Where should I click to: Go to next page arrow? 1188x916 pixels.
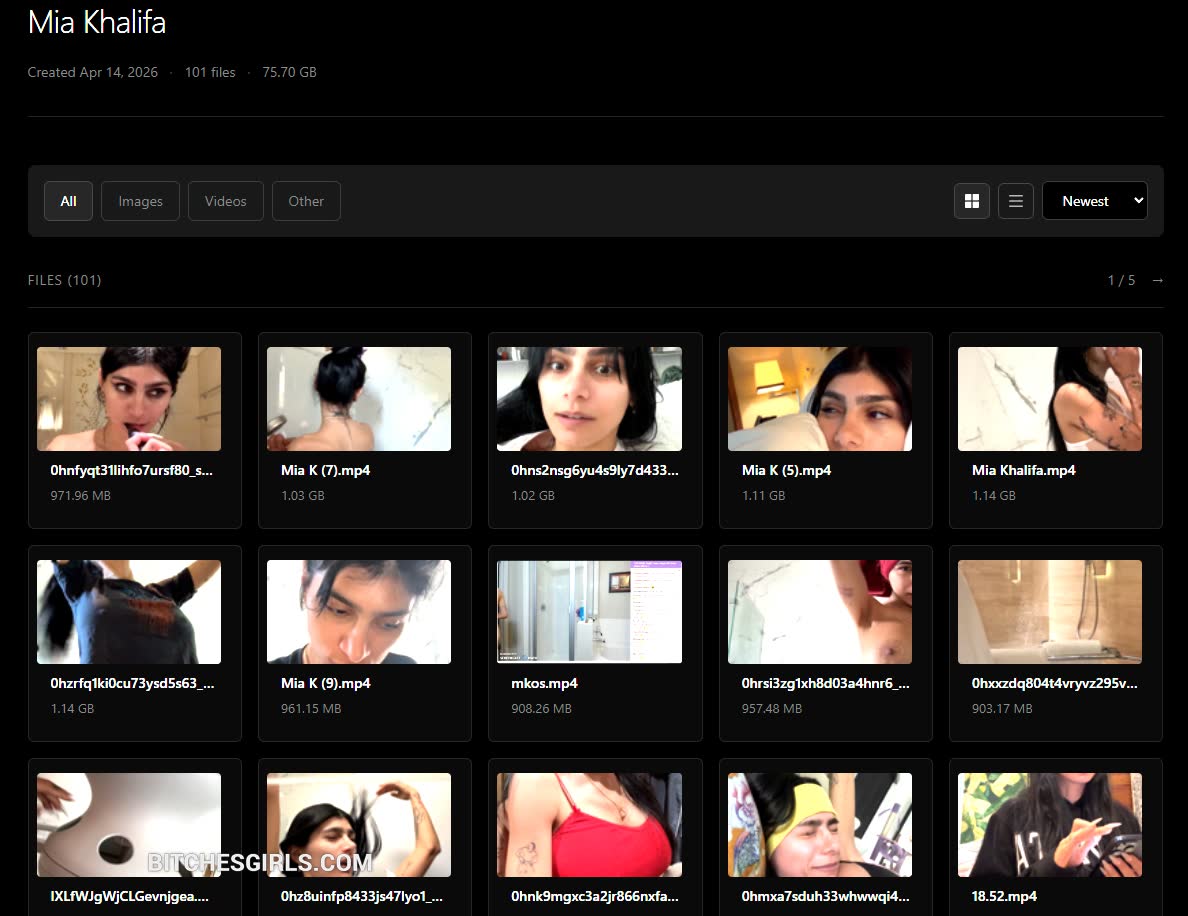1157,280
